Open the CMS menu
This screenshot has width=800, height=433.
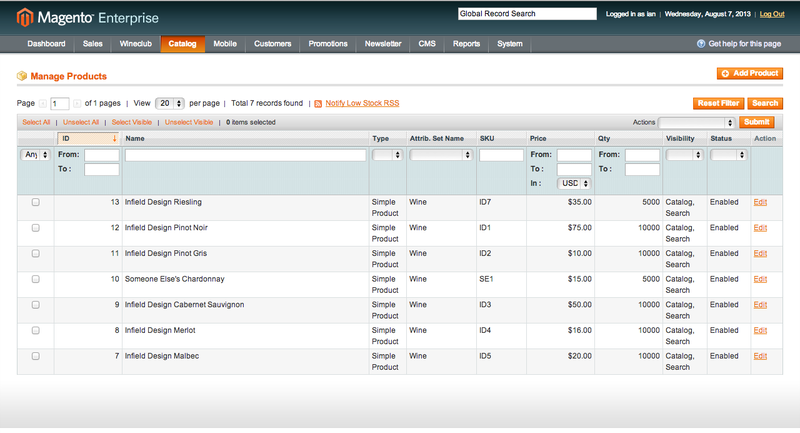[427, 44]
